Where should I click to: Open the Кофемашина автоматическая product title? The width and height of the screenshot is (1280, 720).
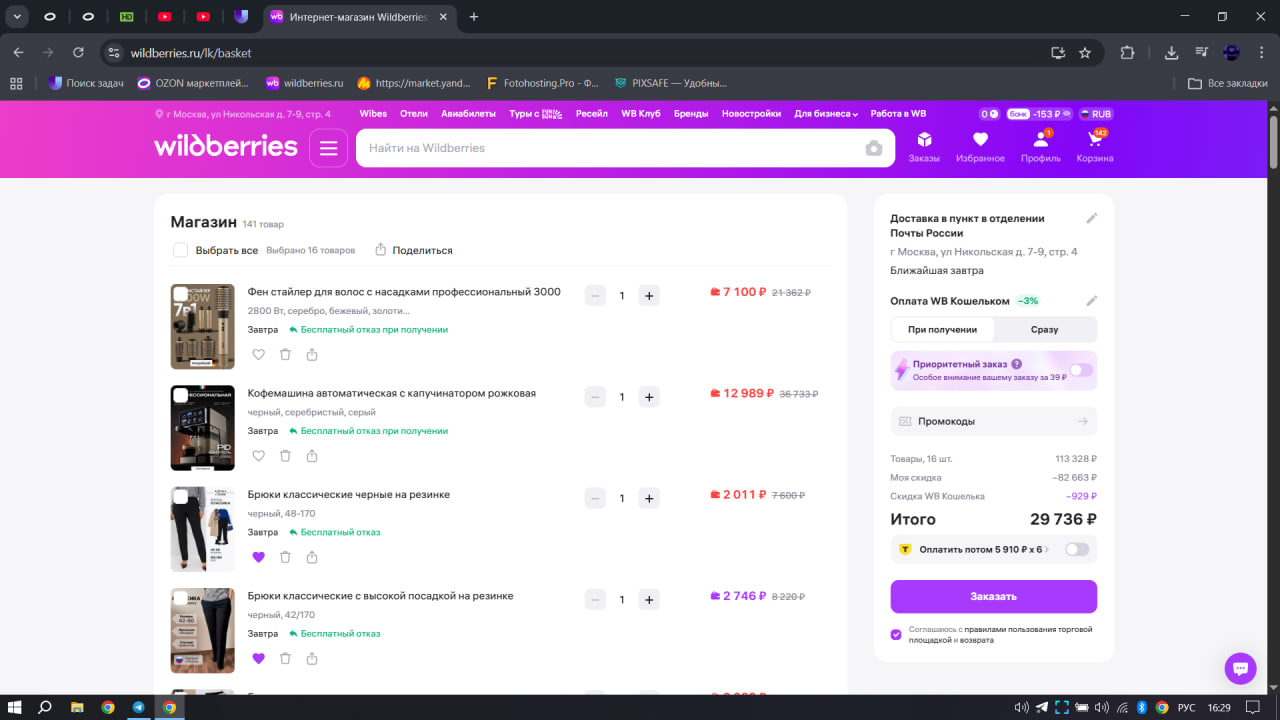pos(392,393)
